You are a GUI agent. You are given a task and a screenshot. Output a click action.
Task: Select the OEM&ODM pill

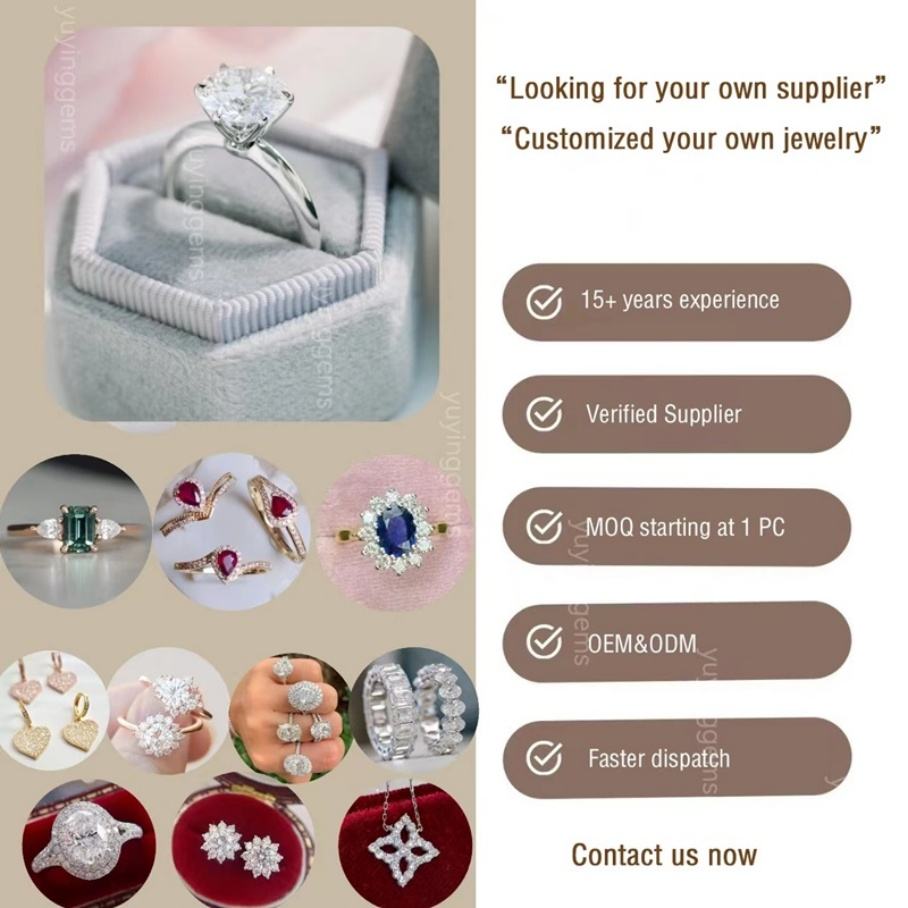(676, 642)
